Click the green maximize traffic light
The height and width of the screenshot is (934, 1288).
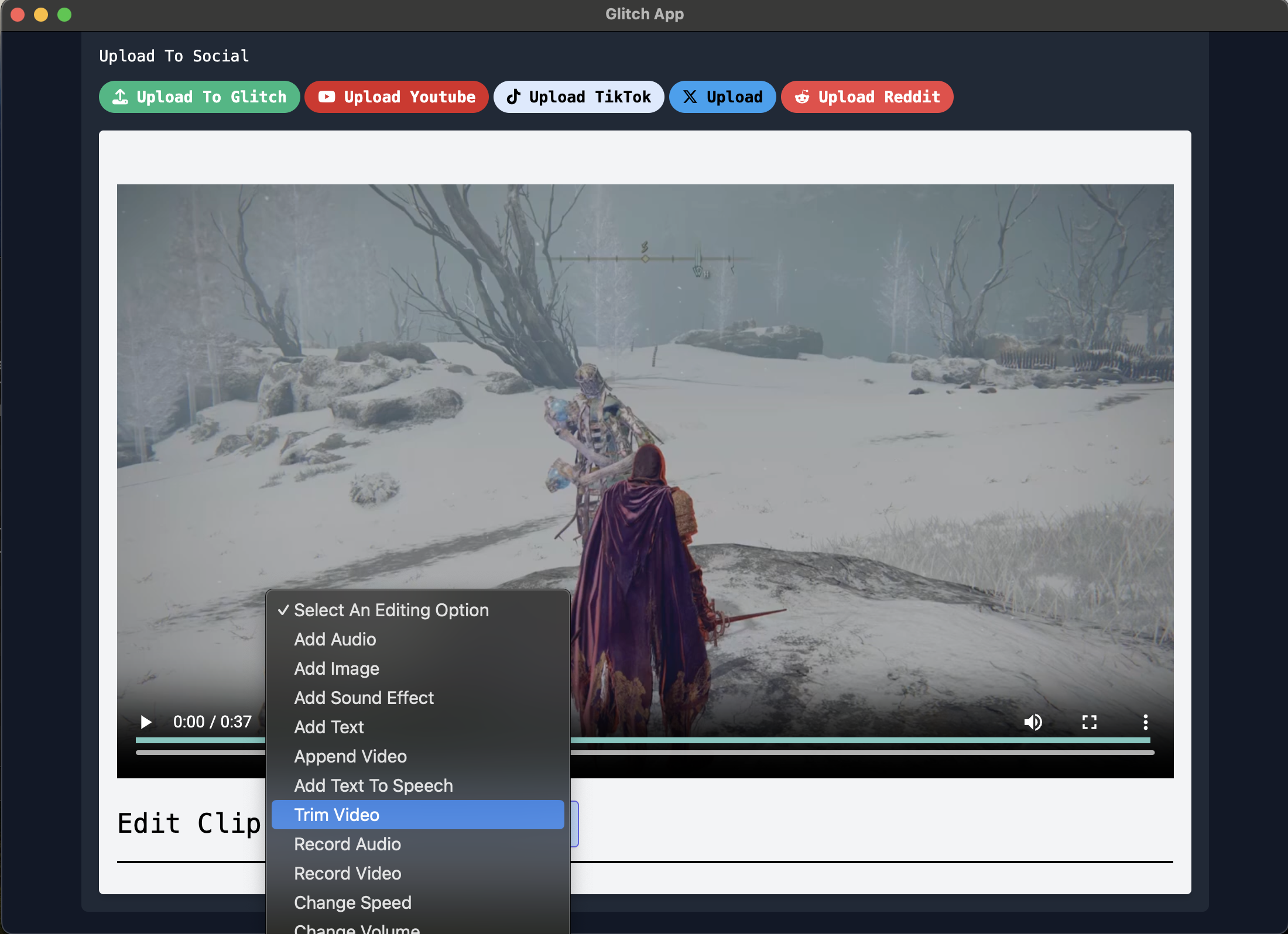pos(65,15)
